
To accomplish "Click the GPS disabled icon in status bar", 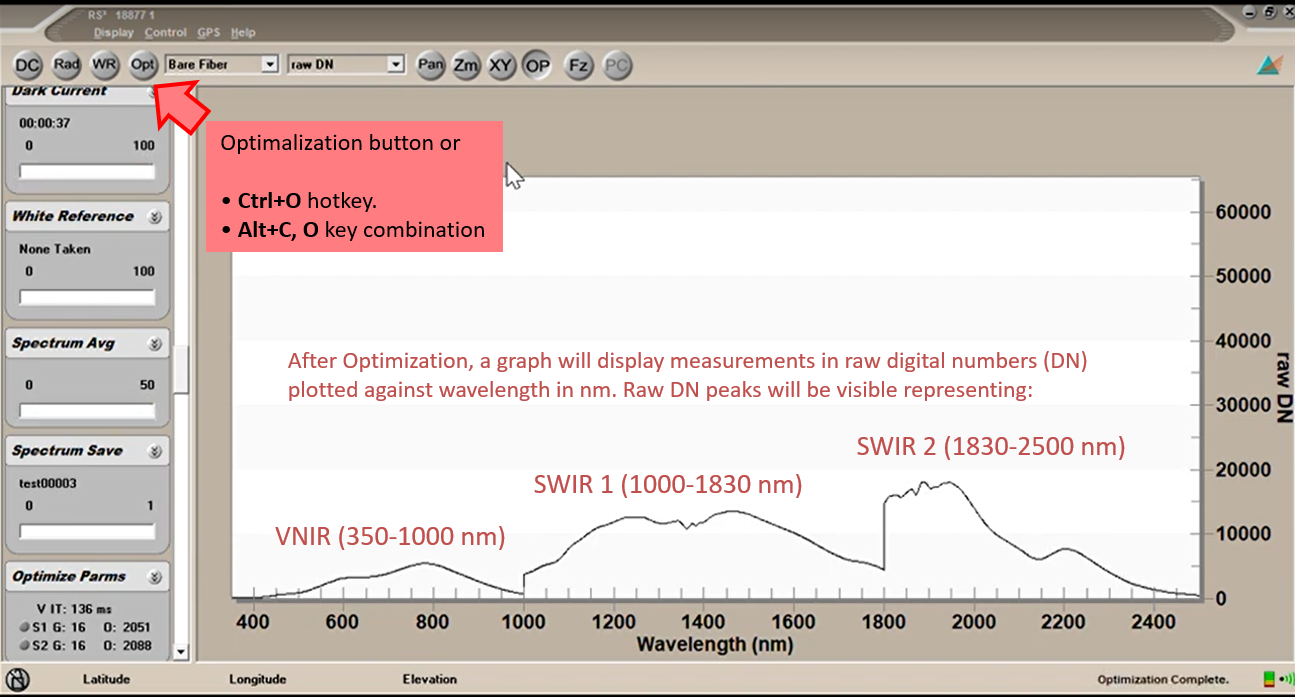I will tap(18, 680).
